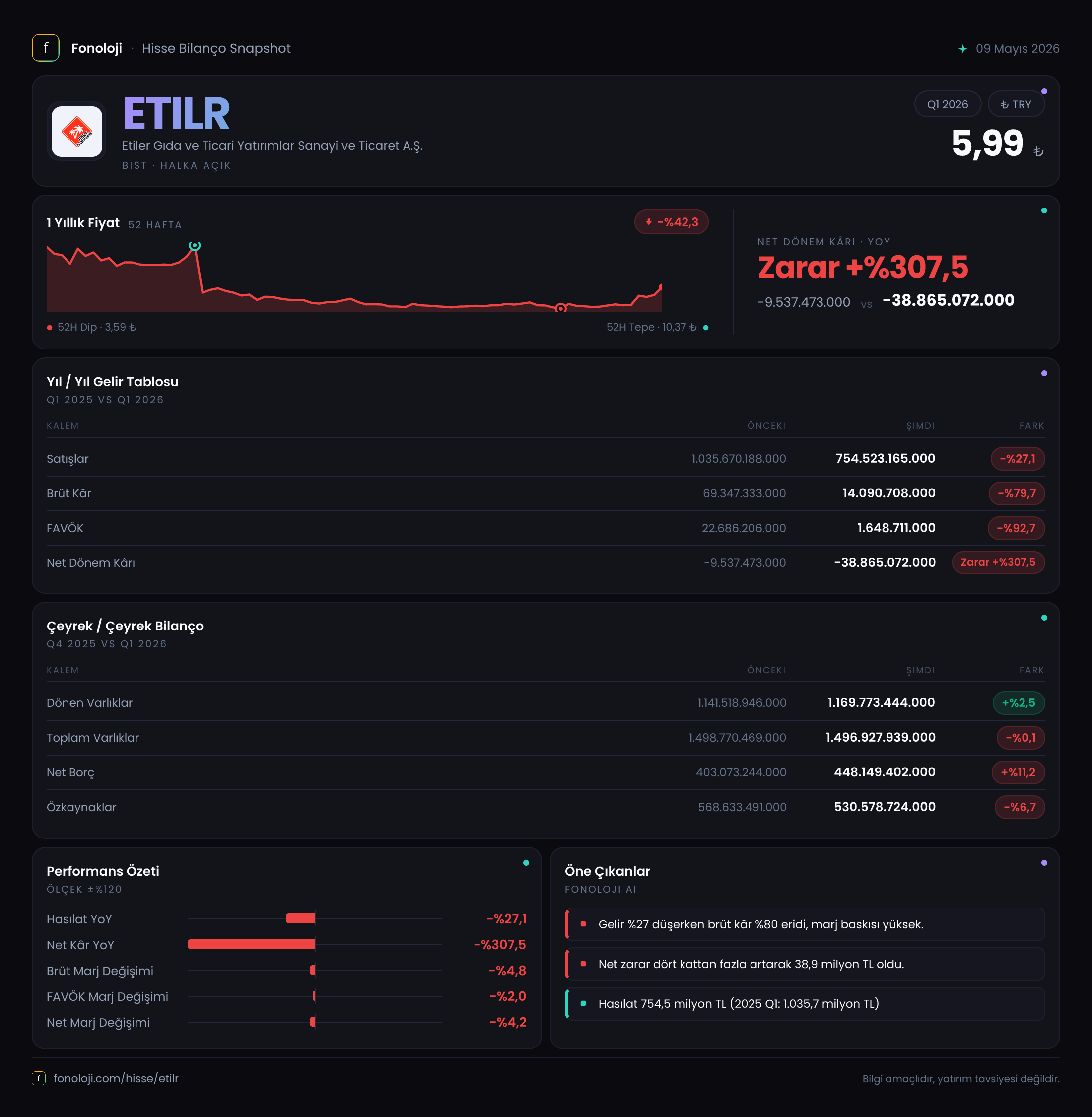
Task: Click the -%42,3 yearly change badge
Action: (x=671, y=222)
